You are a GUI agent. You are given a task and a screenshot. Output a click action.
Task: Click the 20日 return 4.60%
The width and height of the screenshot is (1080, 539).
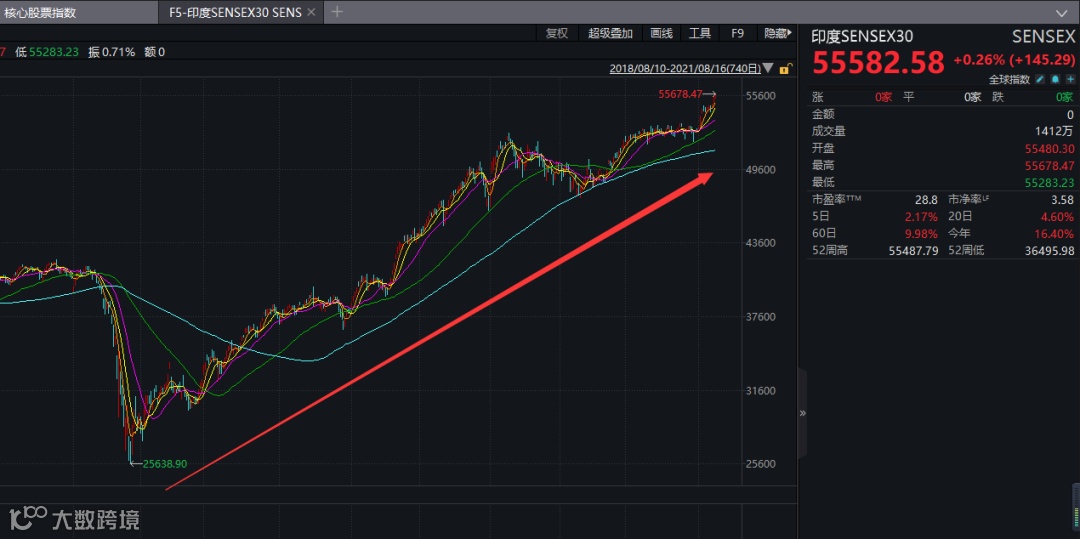[1059, 216]
